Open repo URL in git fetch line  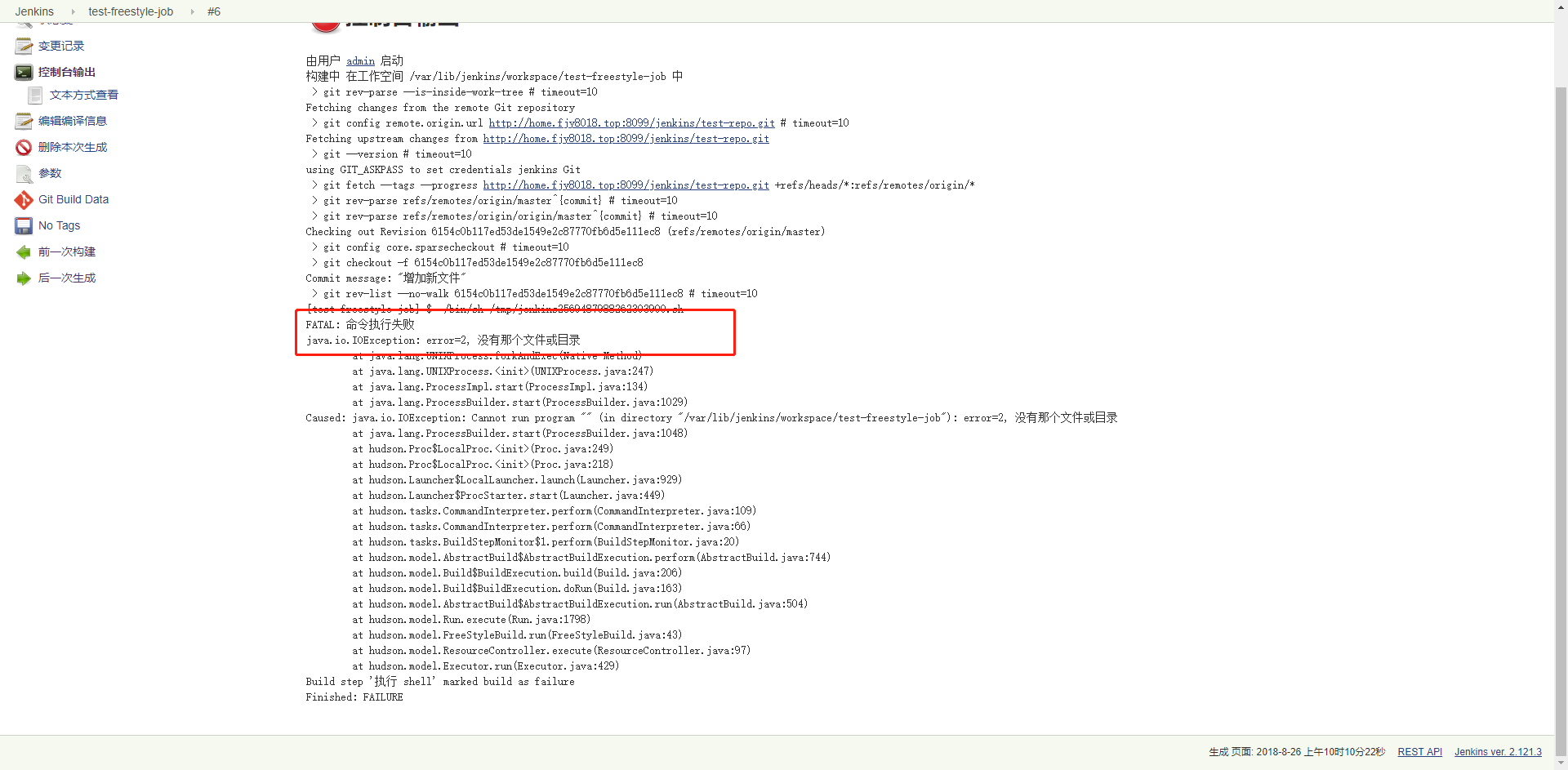tap(626, 185)
